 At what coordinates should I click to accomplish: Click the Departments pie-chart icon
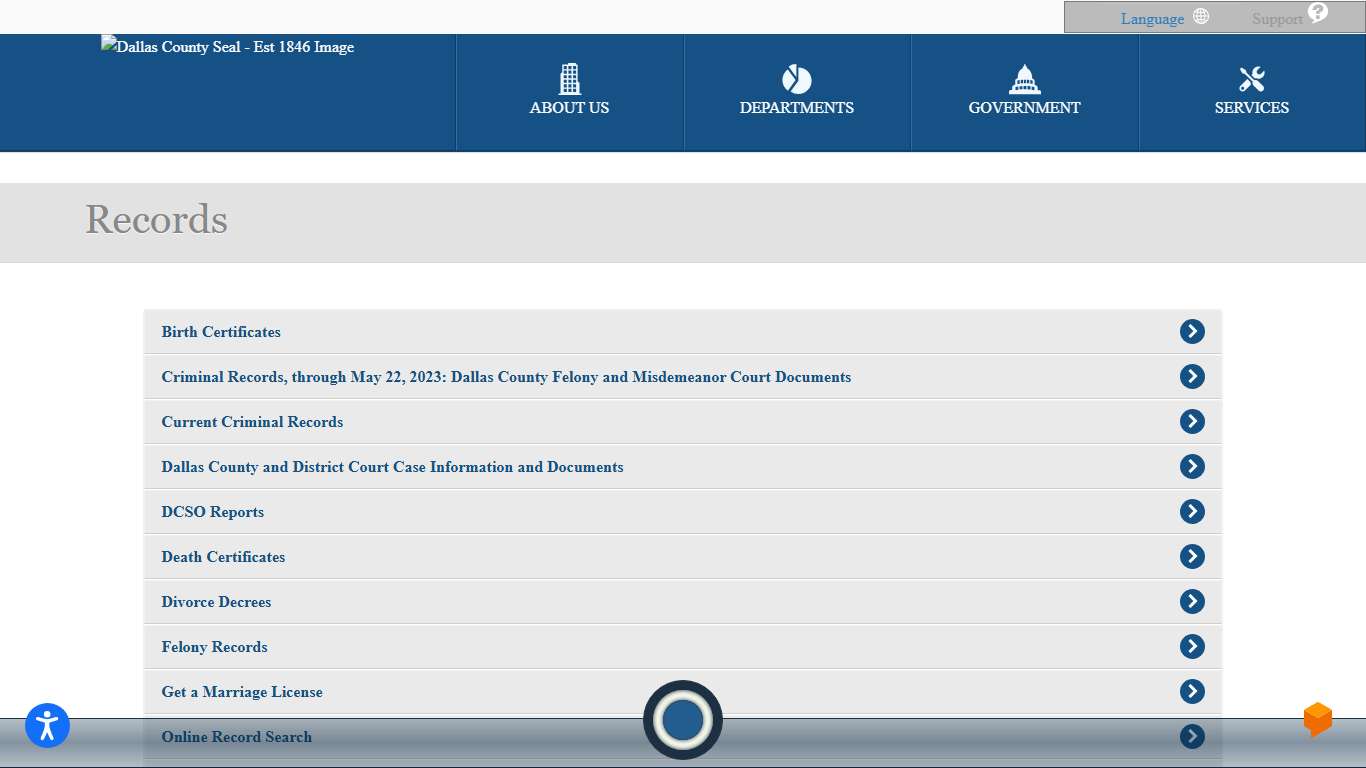tap(796, 79)
